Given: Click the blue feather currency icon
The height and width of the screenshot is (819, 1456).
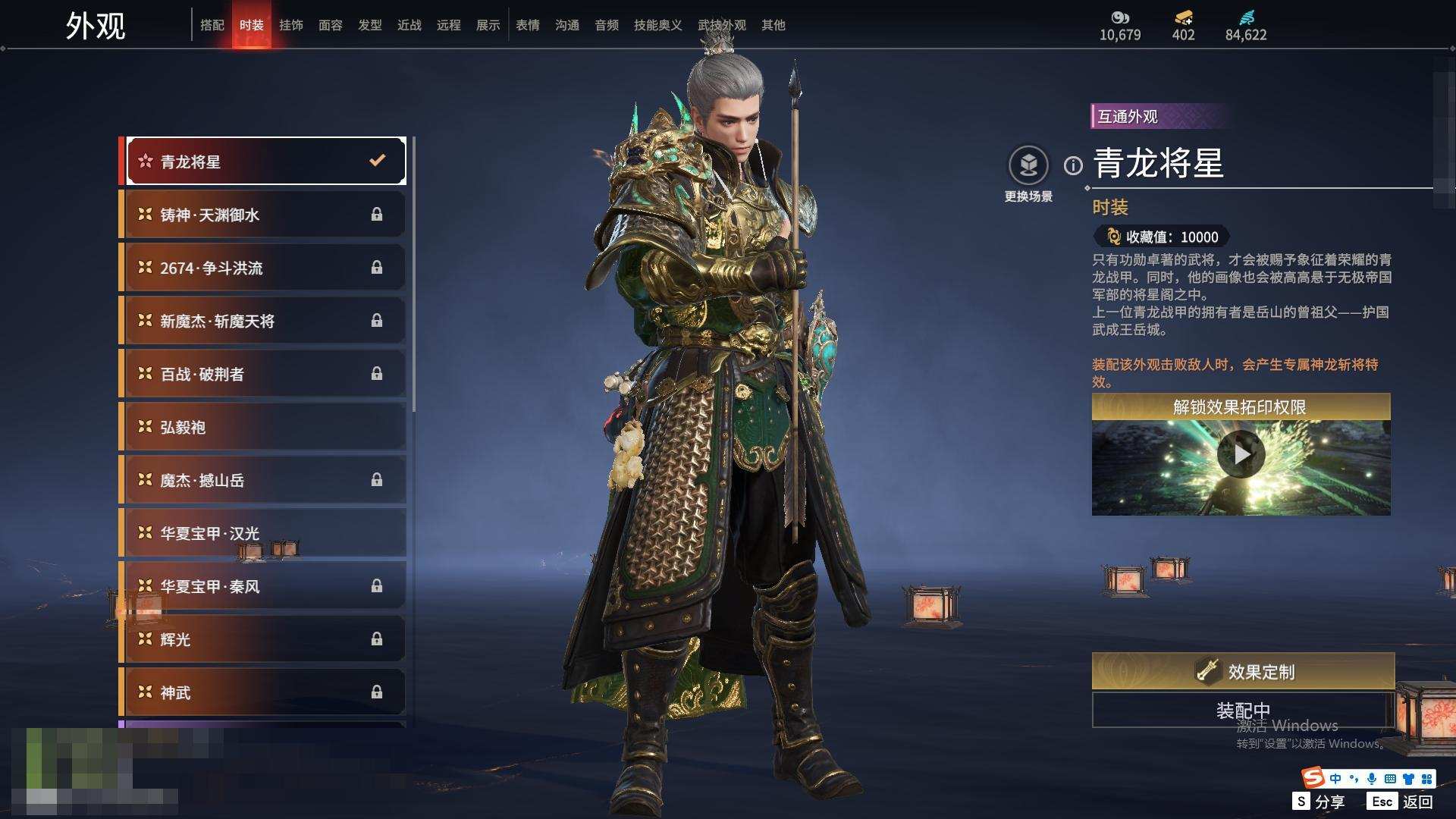Looking at the screenshot, I should (1247, 17).
